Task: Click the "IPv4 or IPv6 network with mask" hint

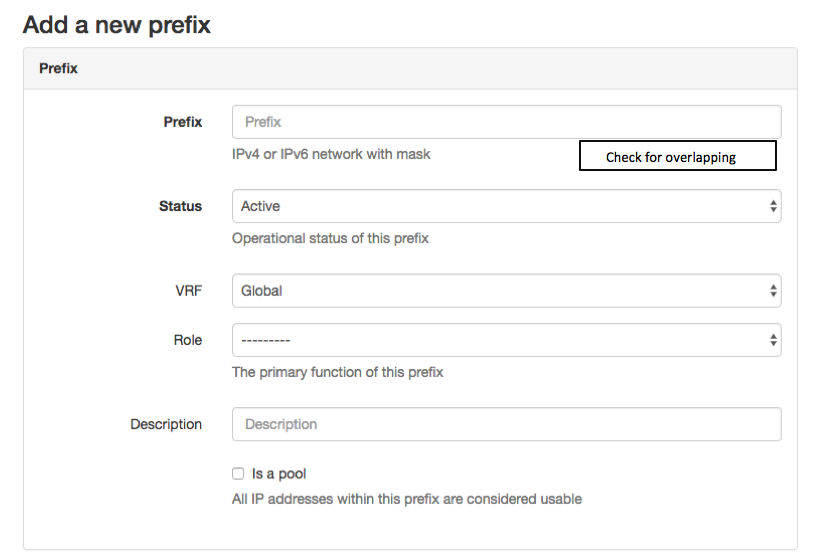Action: coord(331,154)
